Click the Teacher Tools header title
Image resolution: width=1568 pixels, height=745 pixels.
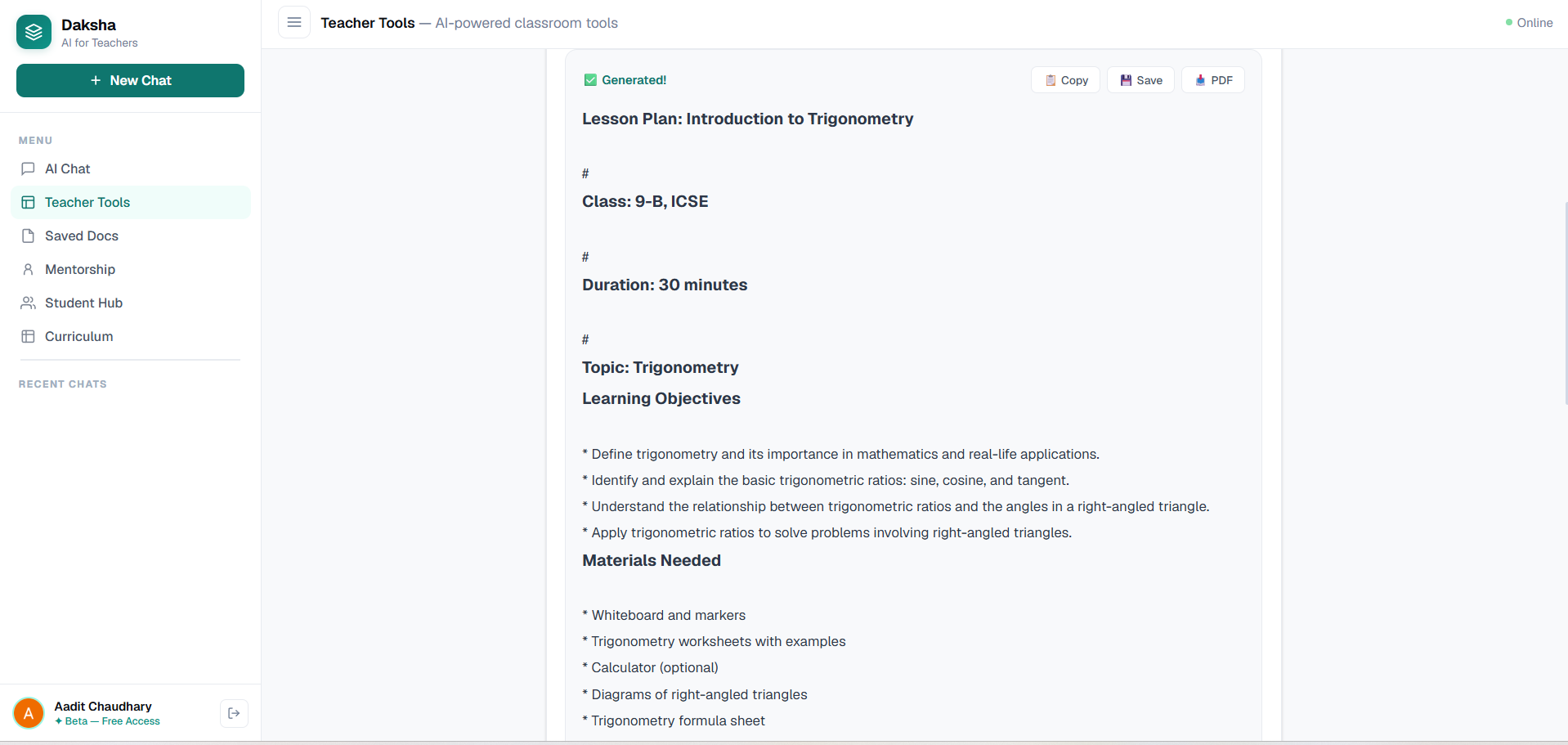(367, 23)
